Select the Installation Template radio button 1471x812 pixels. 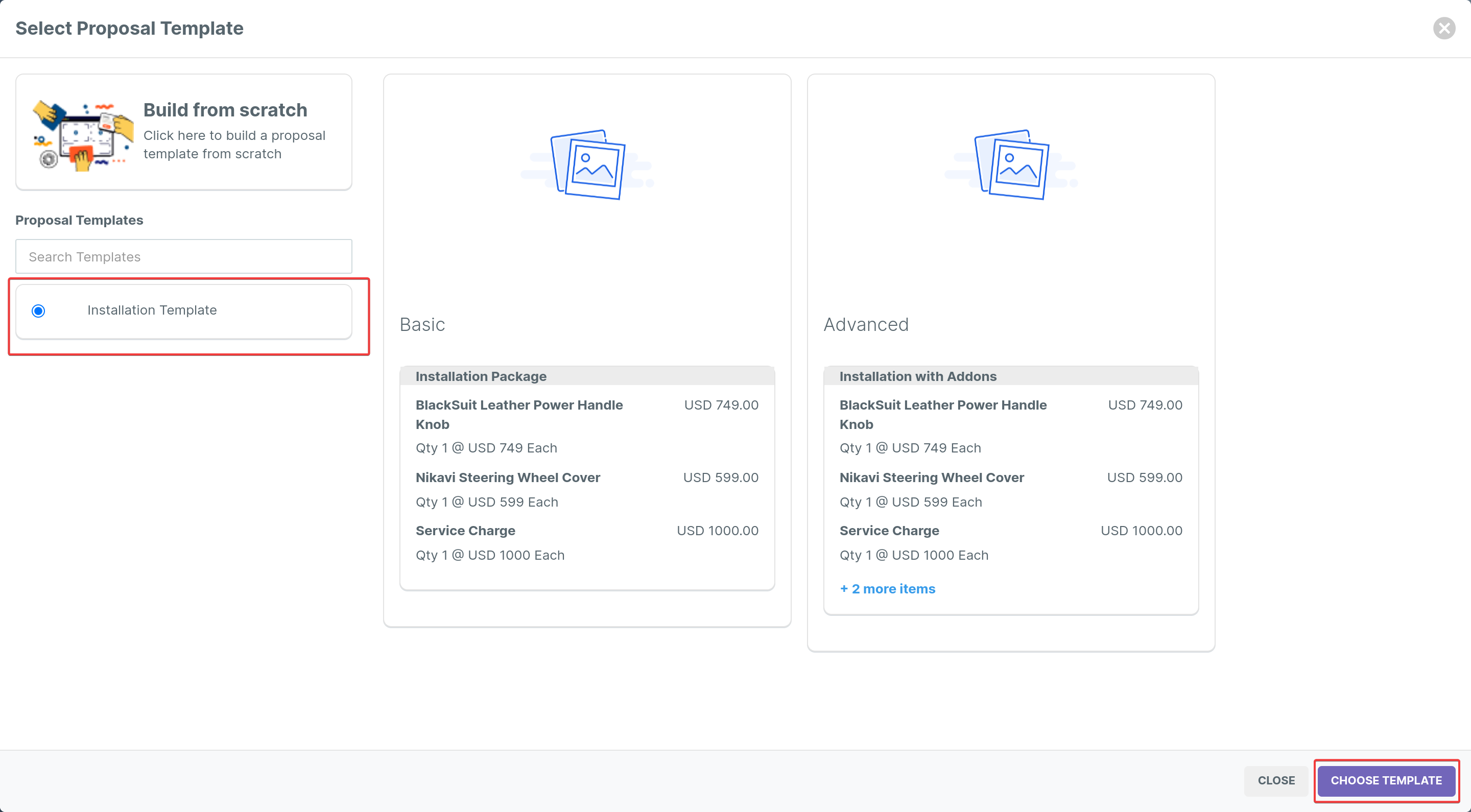point(38,311)
